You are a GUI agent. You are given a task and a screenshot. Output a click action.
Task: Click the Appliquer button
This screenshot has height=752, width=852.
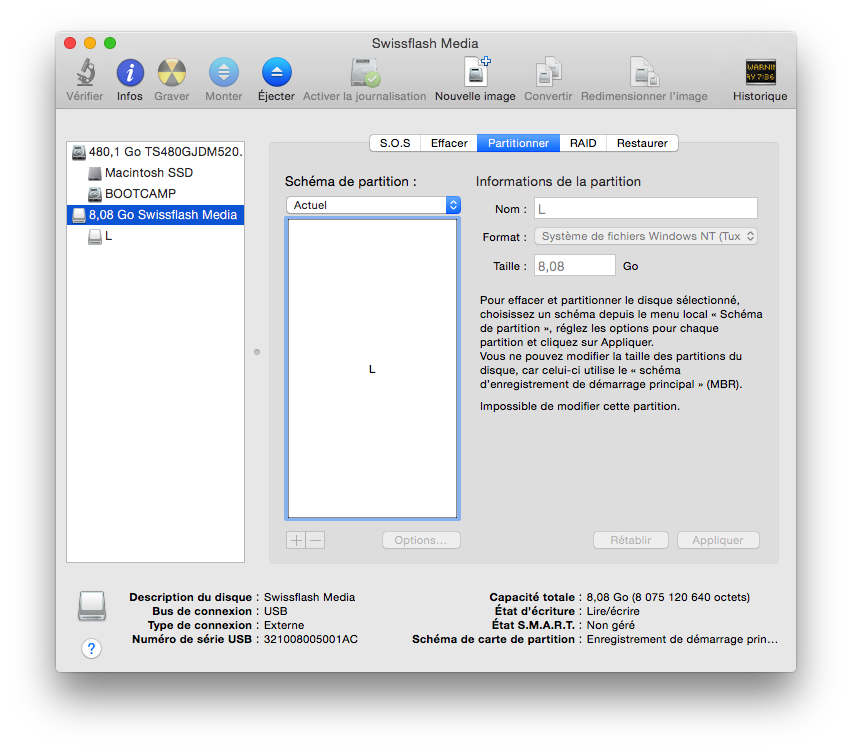tap(718, 540)
